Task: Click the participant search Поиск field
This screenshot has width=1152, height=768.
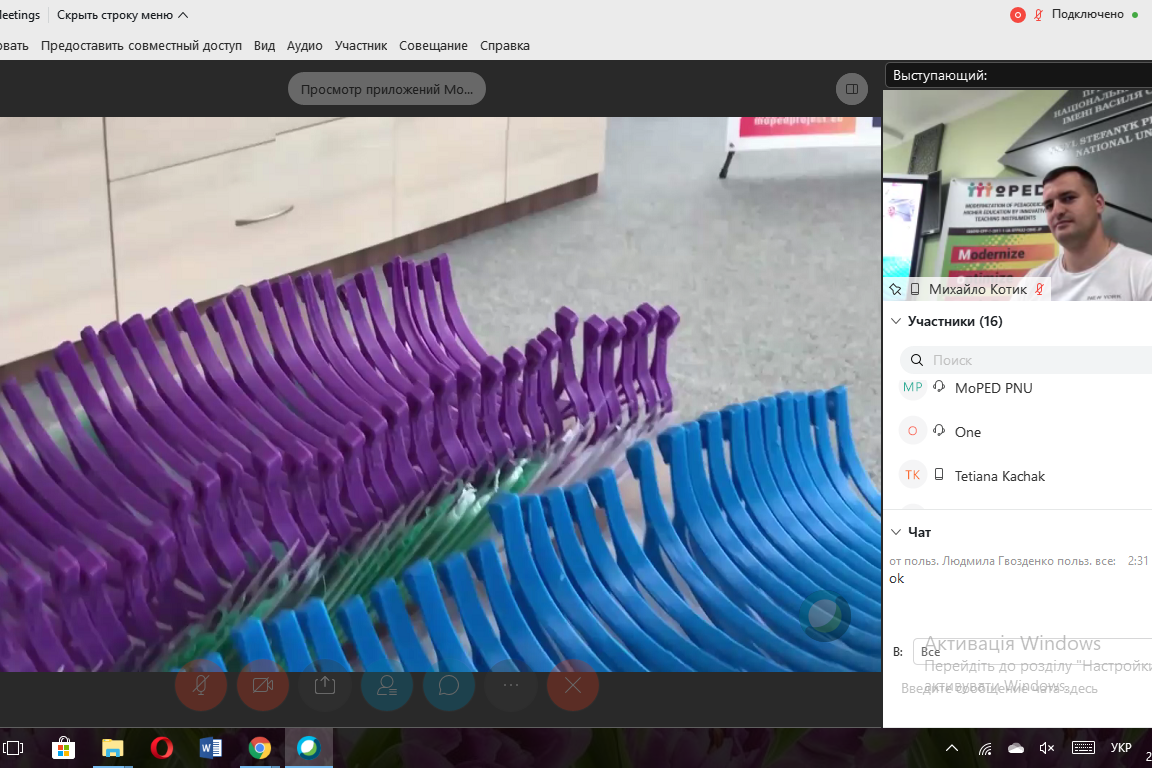Action: pyautogui.click(x=1030, y=360)
